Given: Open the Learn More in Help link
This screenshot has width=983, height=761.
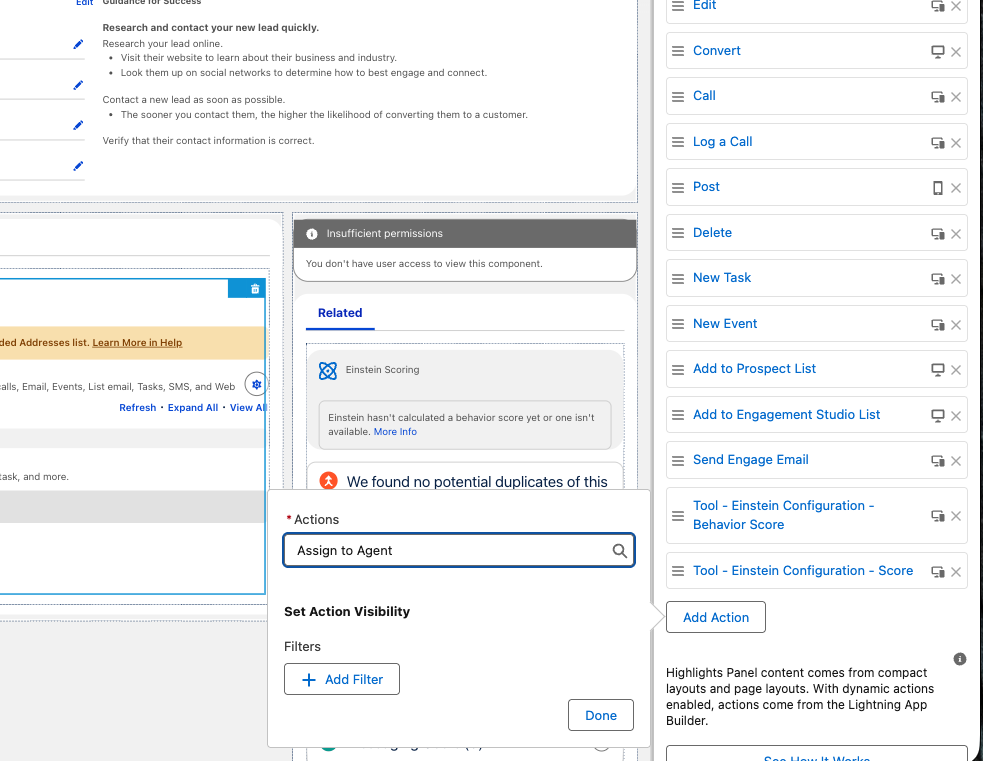Looking at the screenshot, I should pyautogui.click(x=137, y=342).
